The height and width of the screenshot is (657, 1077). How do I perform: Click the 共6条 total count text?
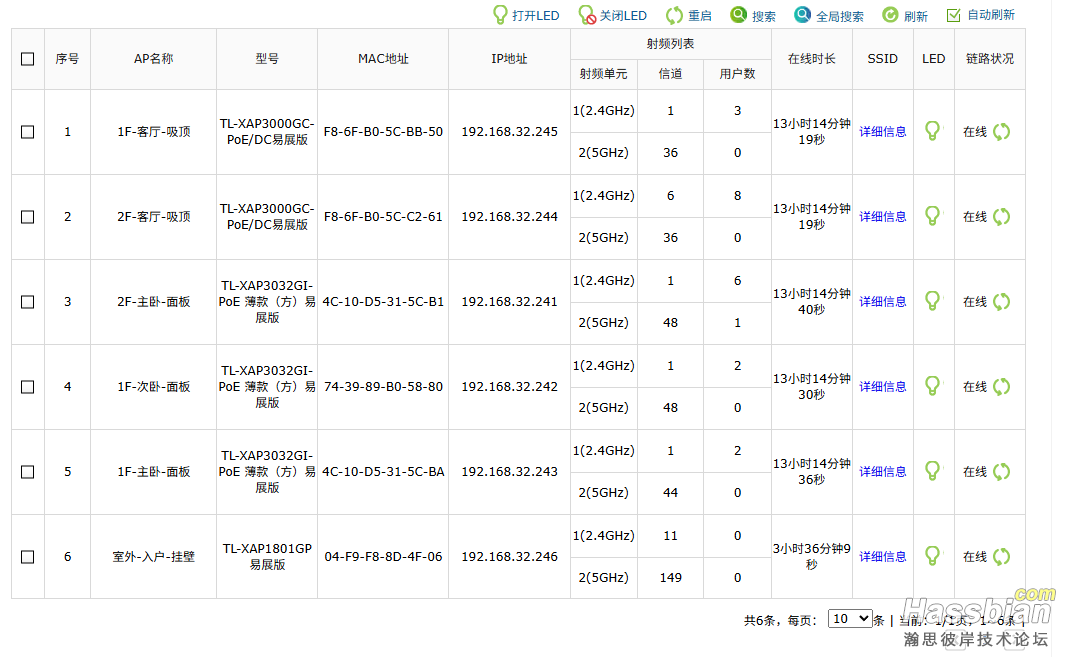tap(760, 621)
